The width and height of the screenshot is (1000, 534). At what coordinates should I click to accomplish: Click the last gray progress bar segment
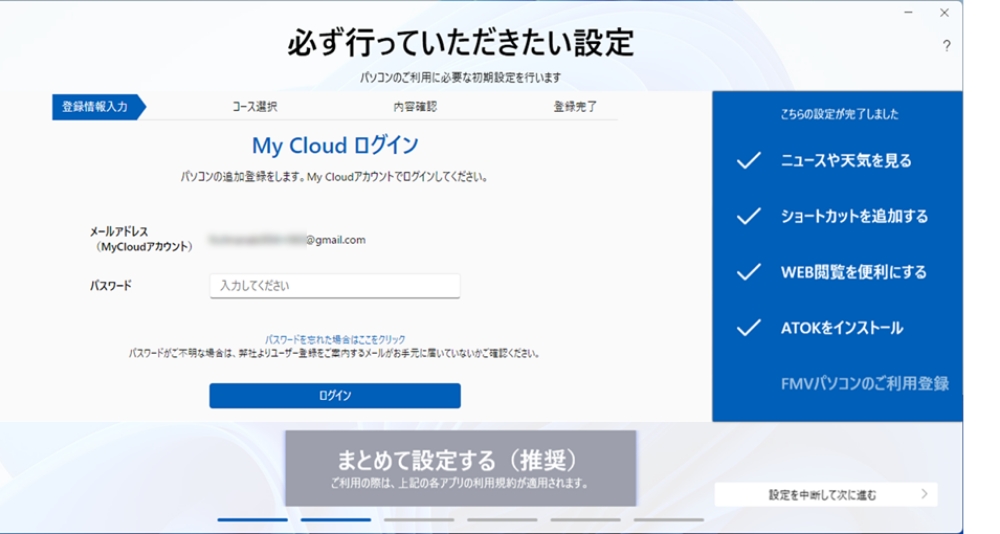pos(668,520)
